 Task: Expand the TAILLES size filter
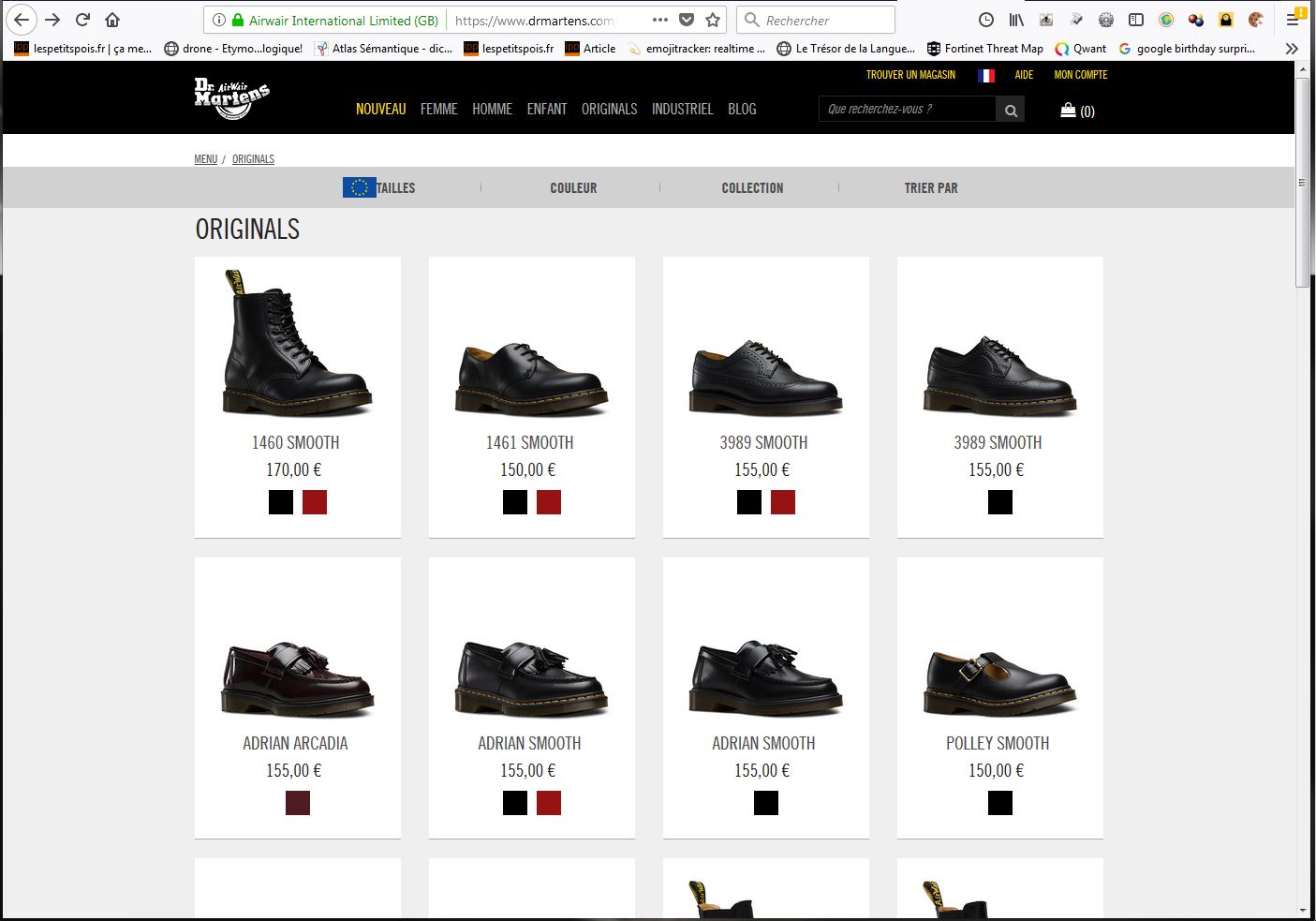395,188
